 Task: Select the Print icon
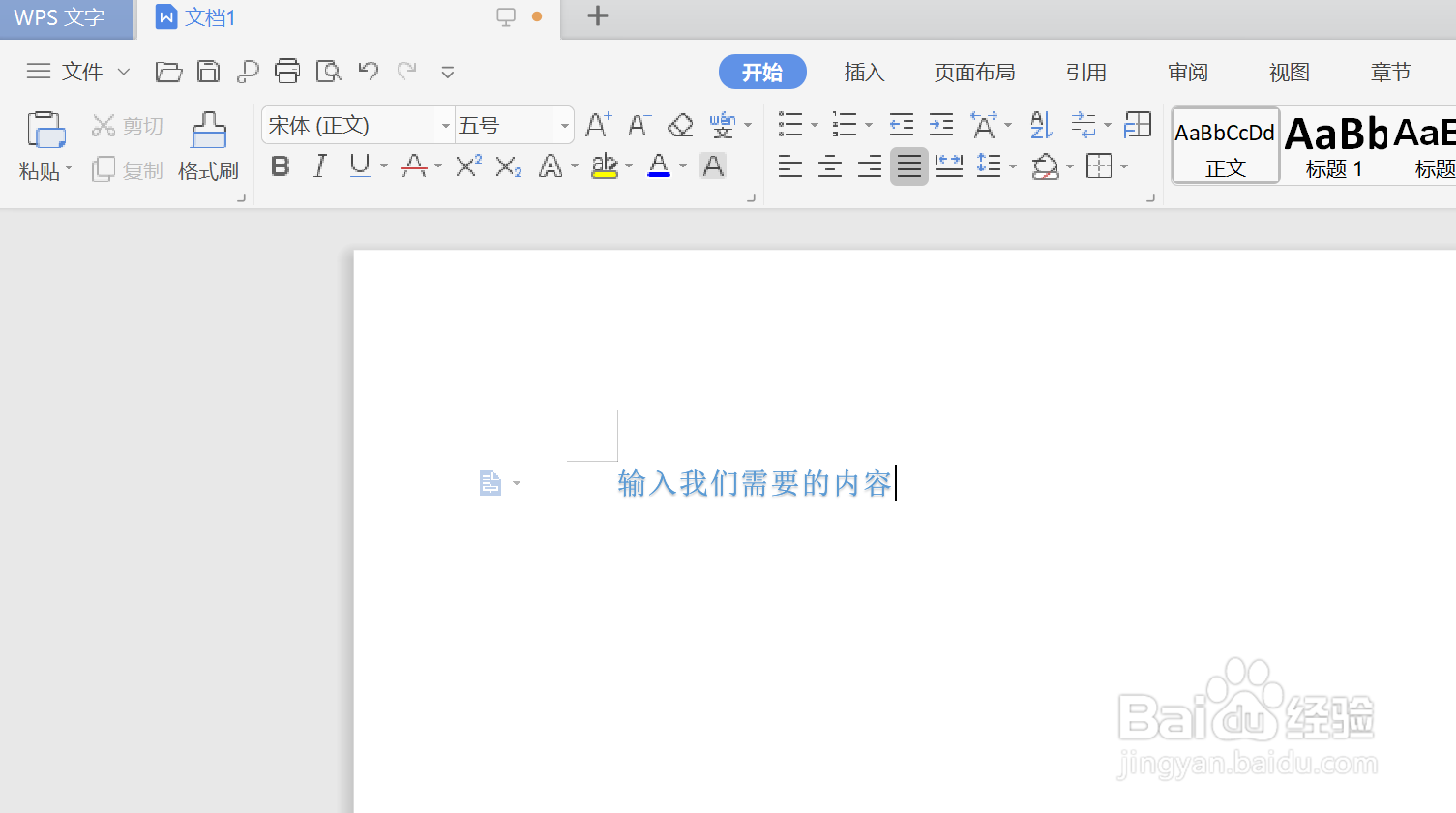pyautogui.click(x=287, y=71)
